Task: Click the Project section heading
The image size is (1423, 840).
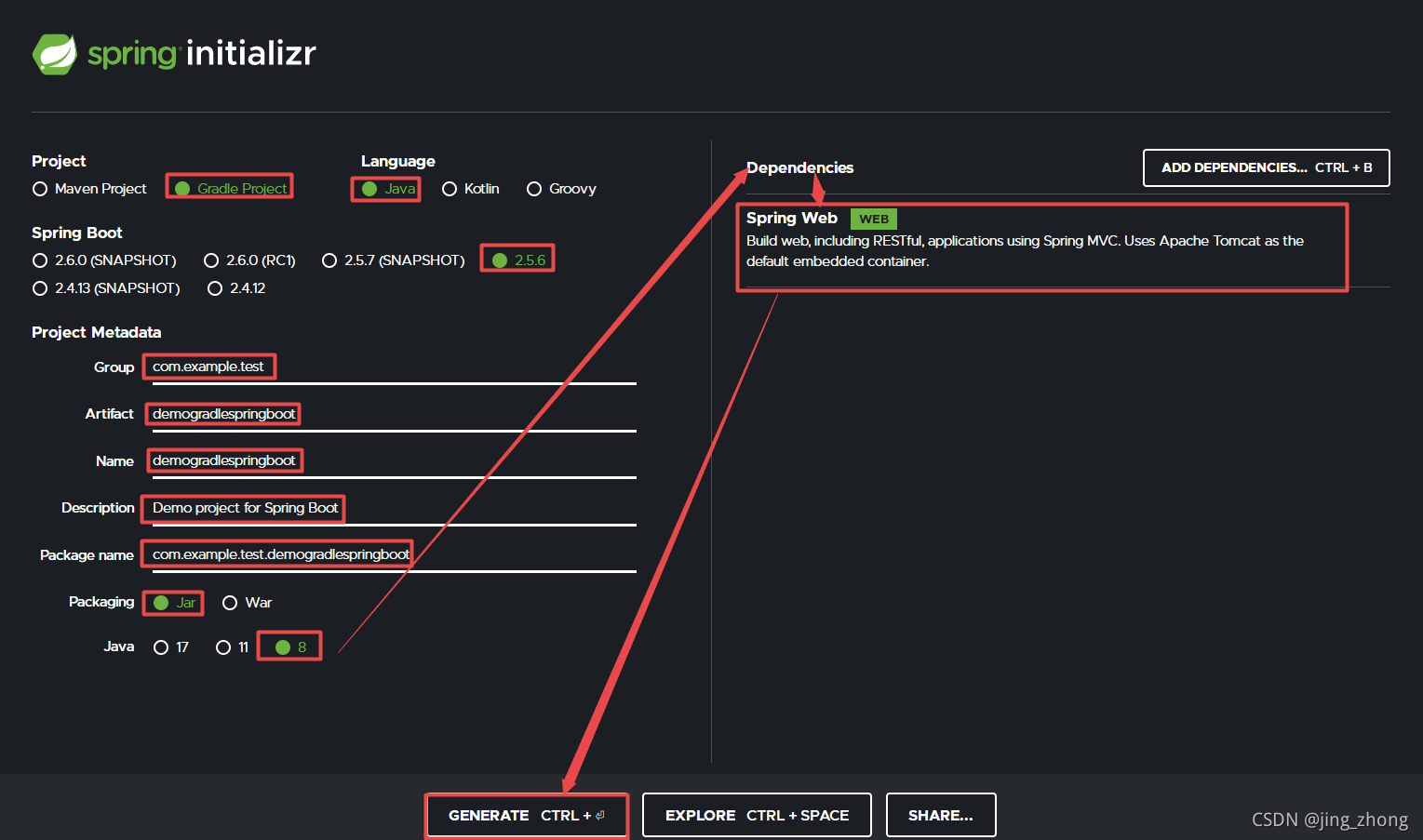Action: pyautogui.click(x=59, y=161)
